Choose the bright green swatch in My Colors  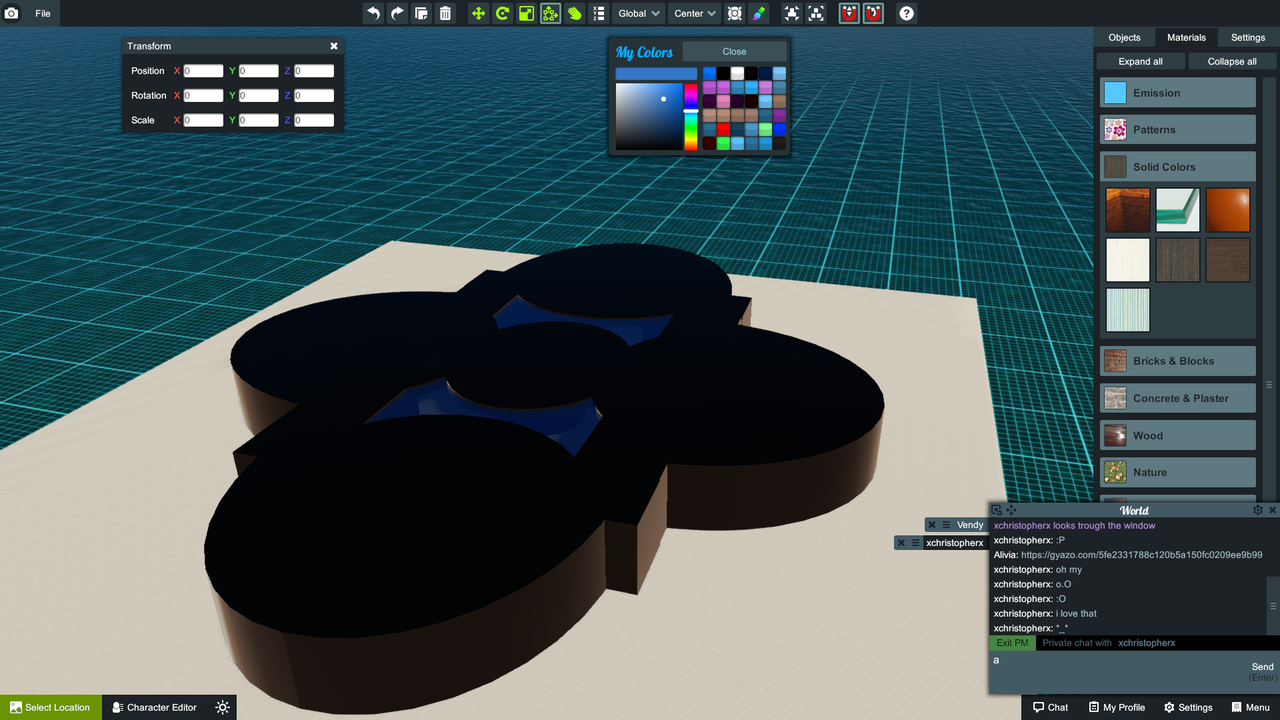click(x=723, y=143)
